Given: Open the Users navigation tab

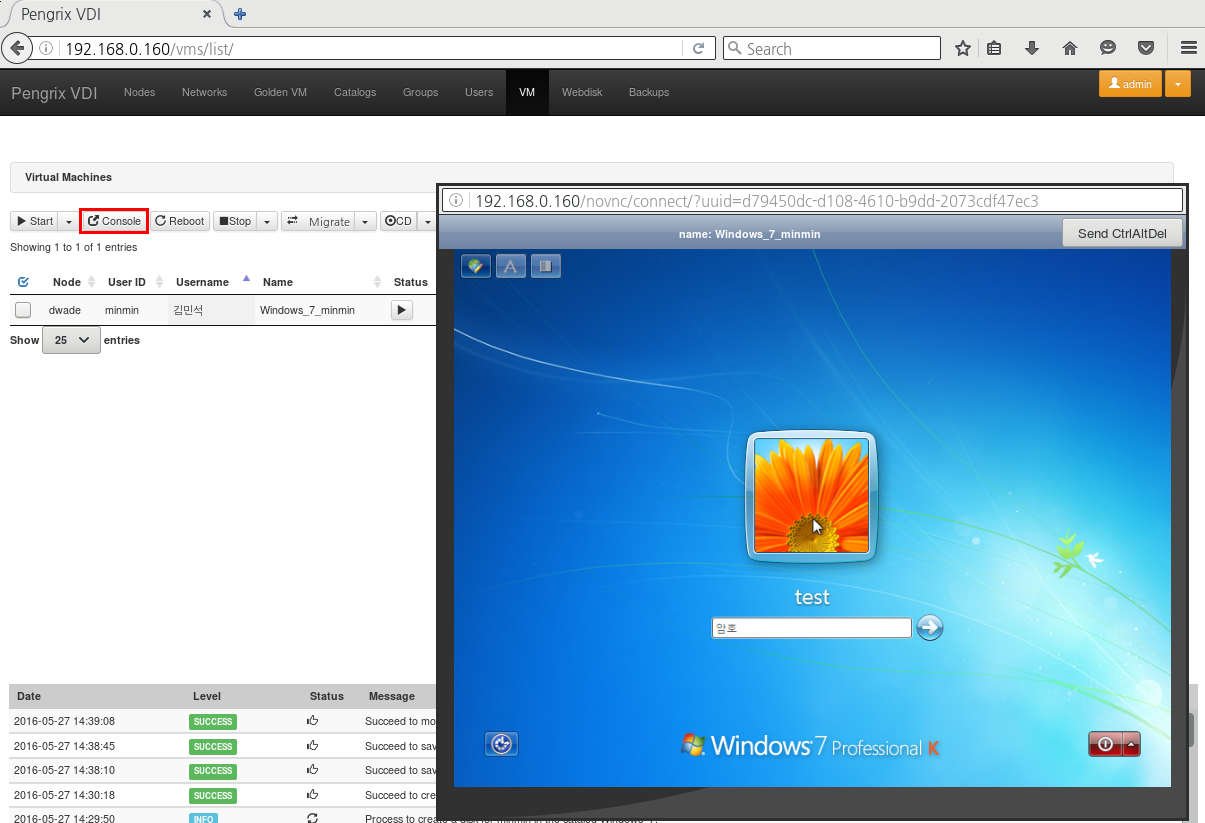Looking at the screenshot, I should point(479,92).
